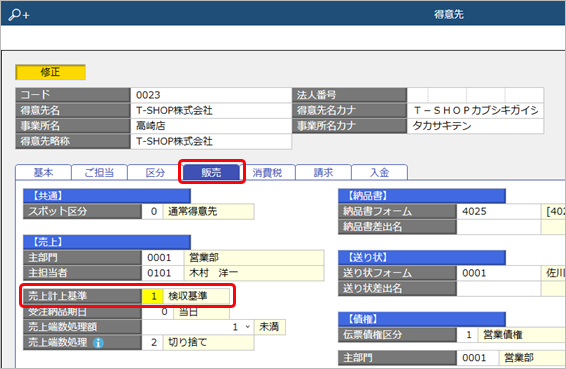
Task: Switch to the ご担当 tab
Action: point(99,172)
